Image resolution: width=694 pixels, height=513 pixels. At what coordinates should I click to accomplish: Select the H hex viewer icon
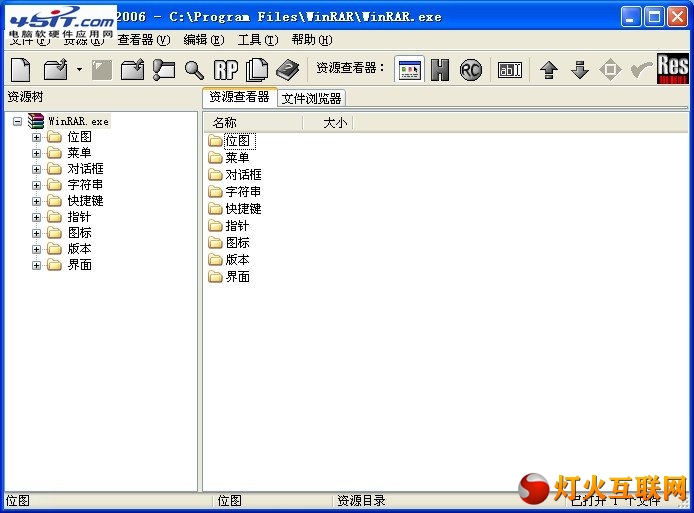440,69
